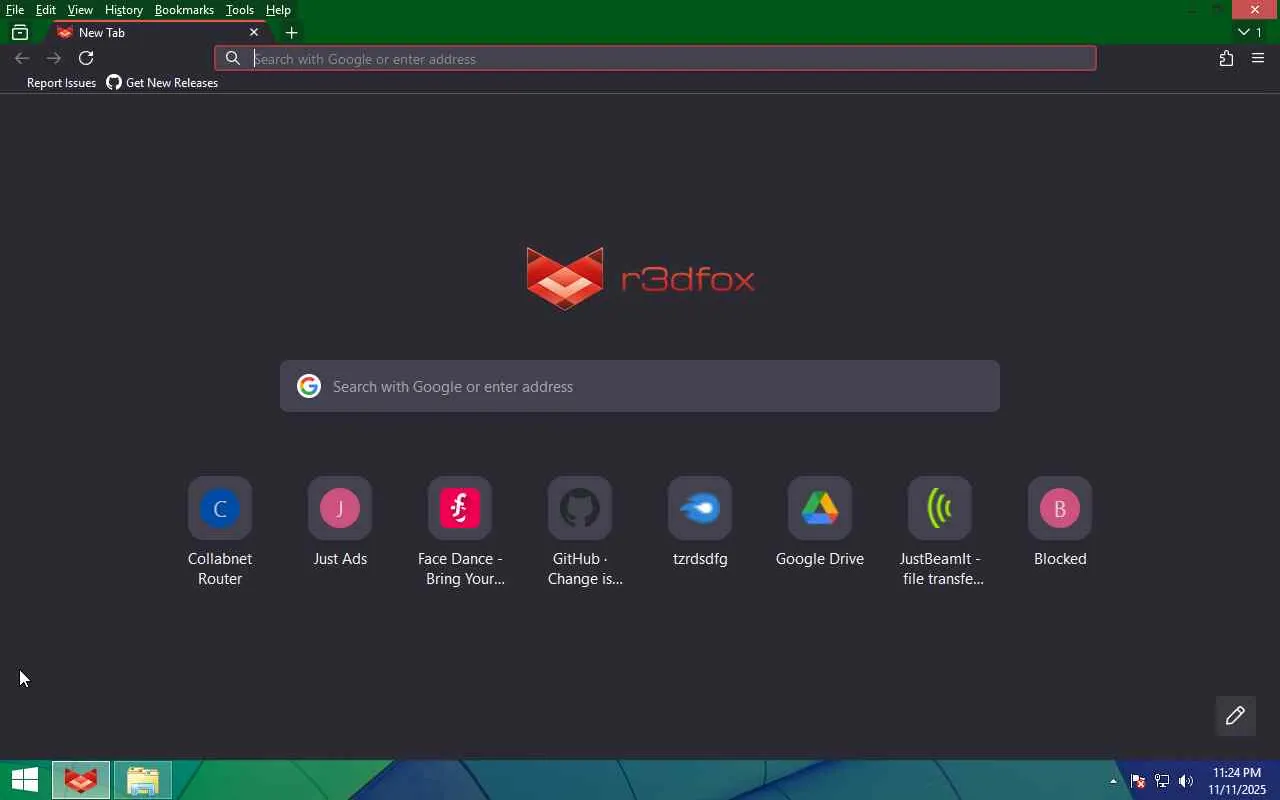Open the Help menu
This screenshot has height=800, width=1280.
[x=278, y=10]
